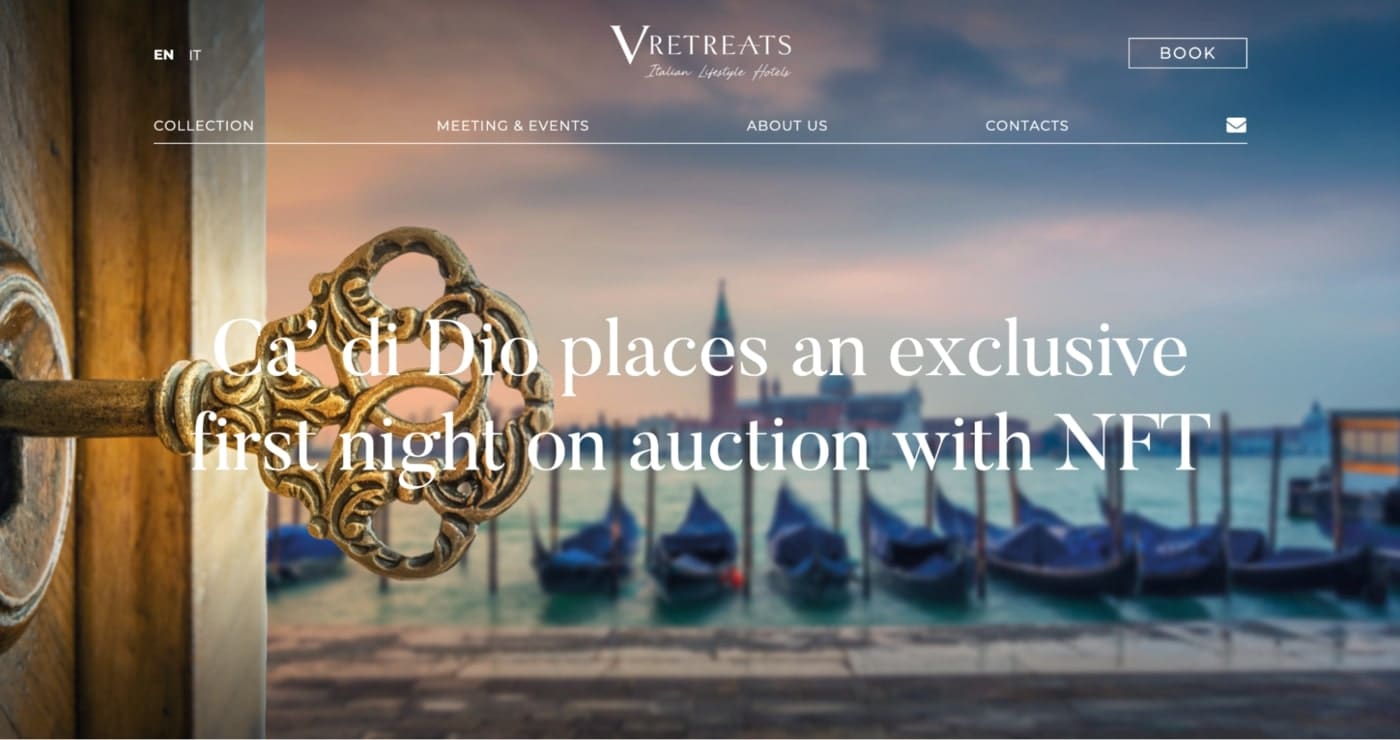Click the VRetreats logo

coord(701,53)
